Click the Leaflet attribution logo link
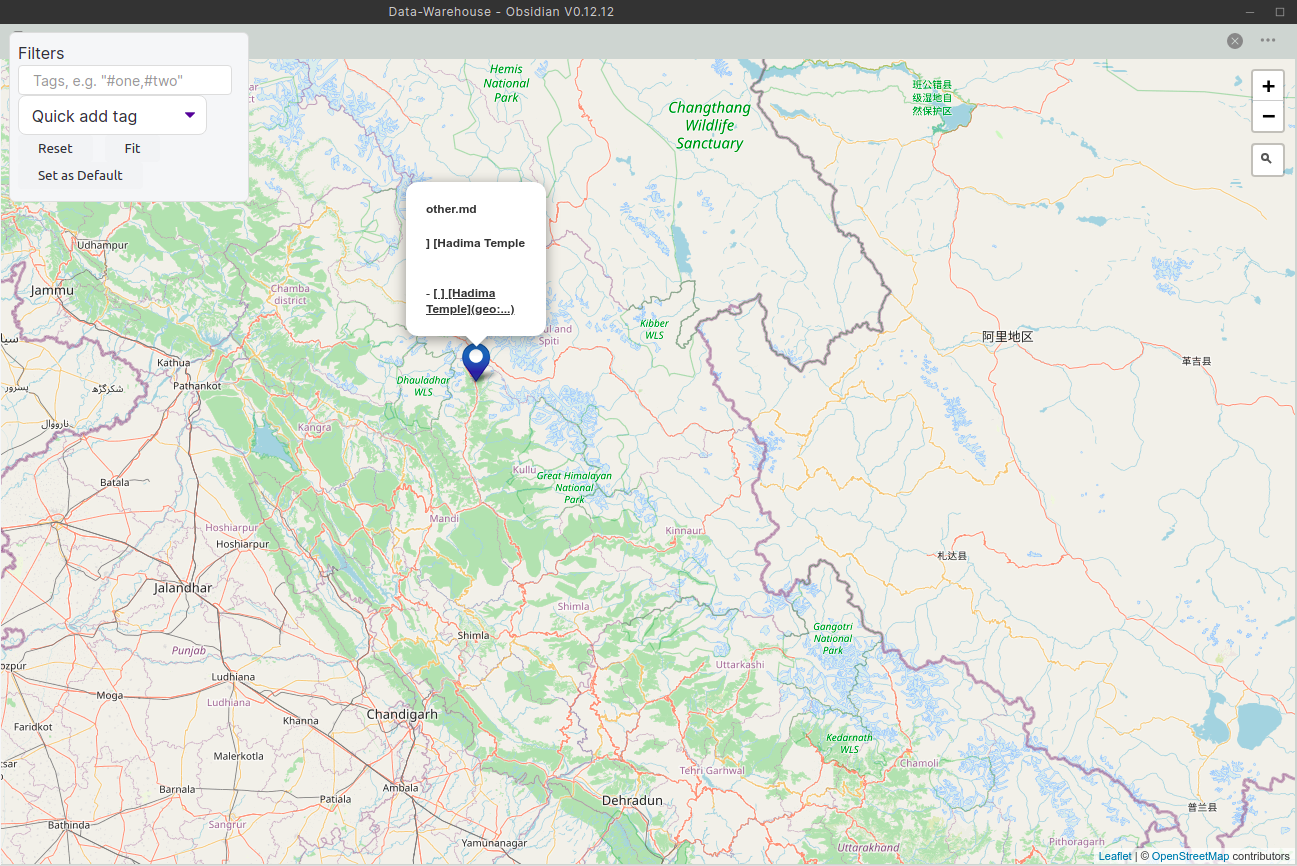Image resolution: width=1297 pixels, height=866 pixels. click(1114, 856)
